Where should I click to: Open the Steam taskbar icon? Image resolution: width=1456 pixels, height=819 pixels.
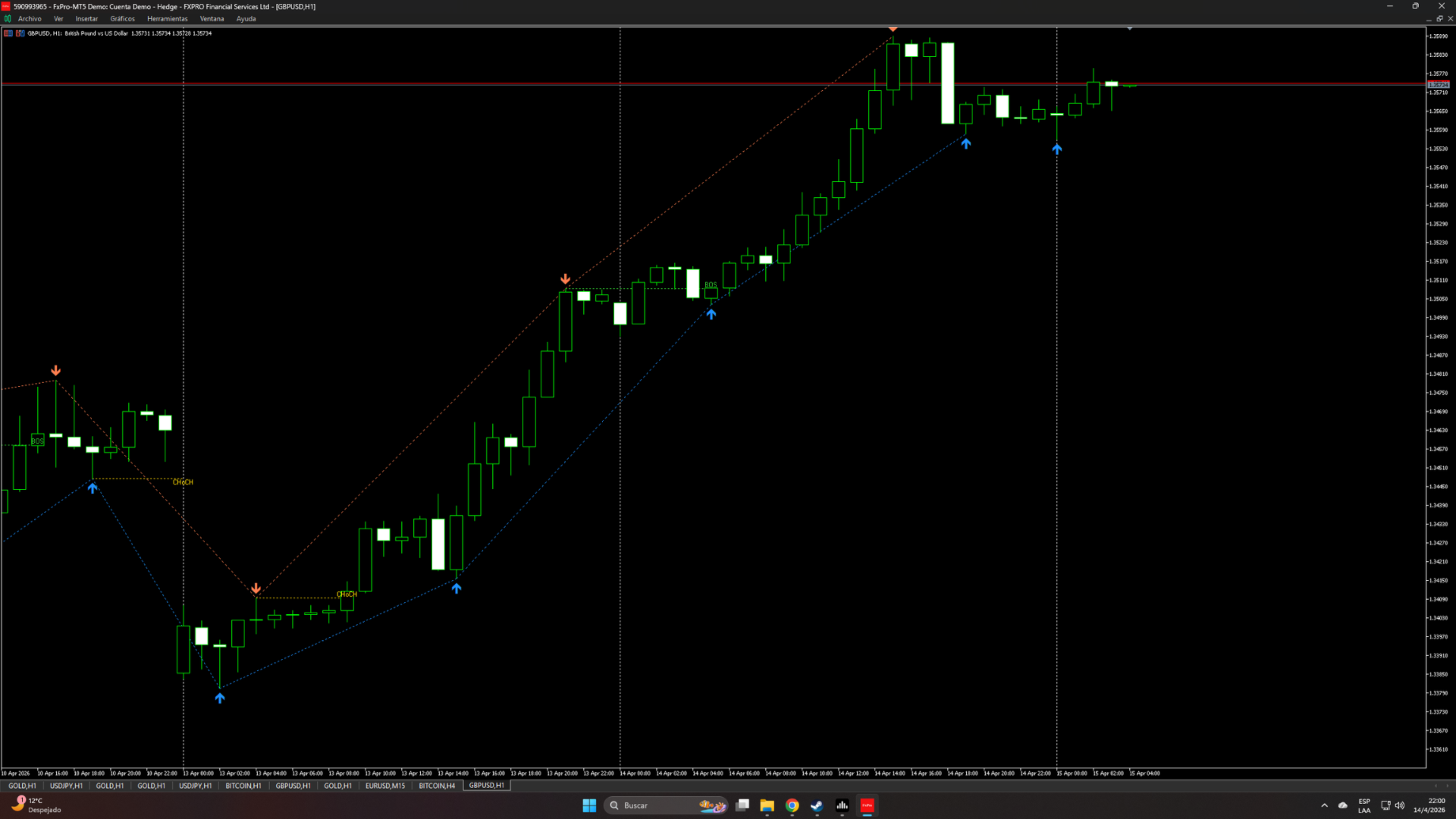pyautogui.click(x=817, y=805)
